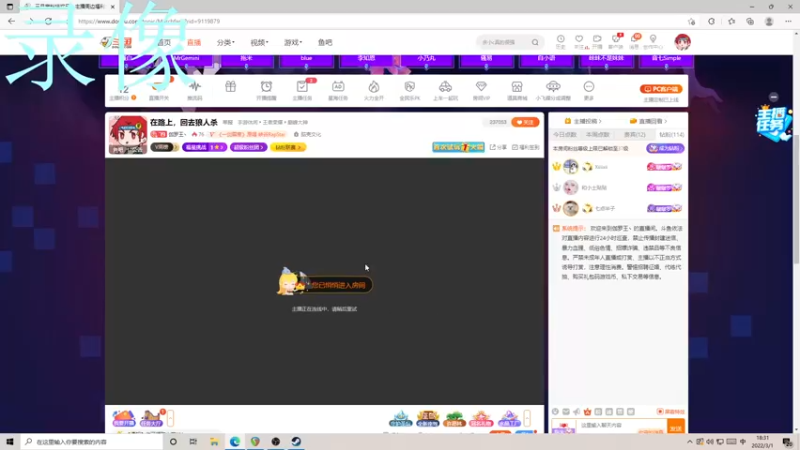Open followed list heart icon

(x=579, y=39)
